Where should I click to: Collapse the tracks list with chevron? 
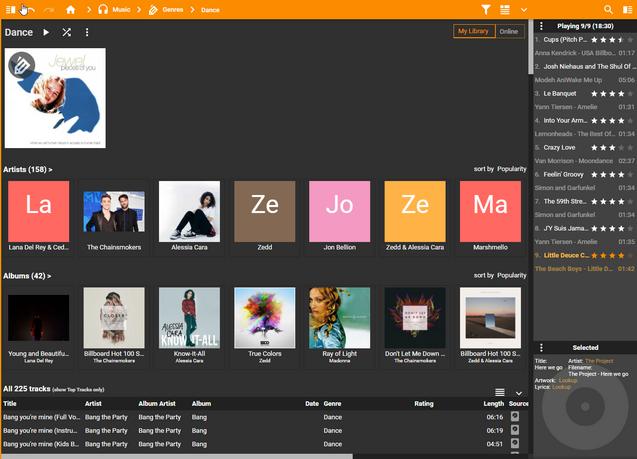tap(518, 393)
